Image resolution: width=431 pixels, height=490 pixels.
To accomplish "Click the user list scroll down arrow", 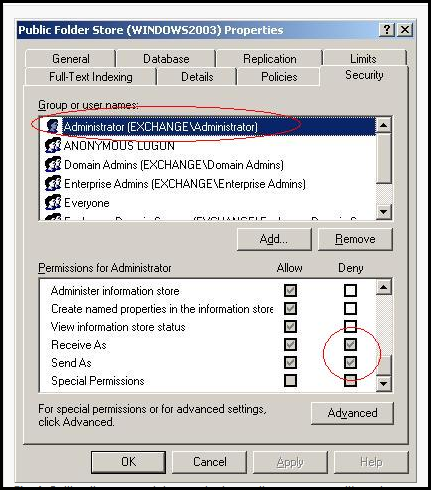I will 384,211.
